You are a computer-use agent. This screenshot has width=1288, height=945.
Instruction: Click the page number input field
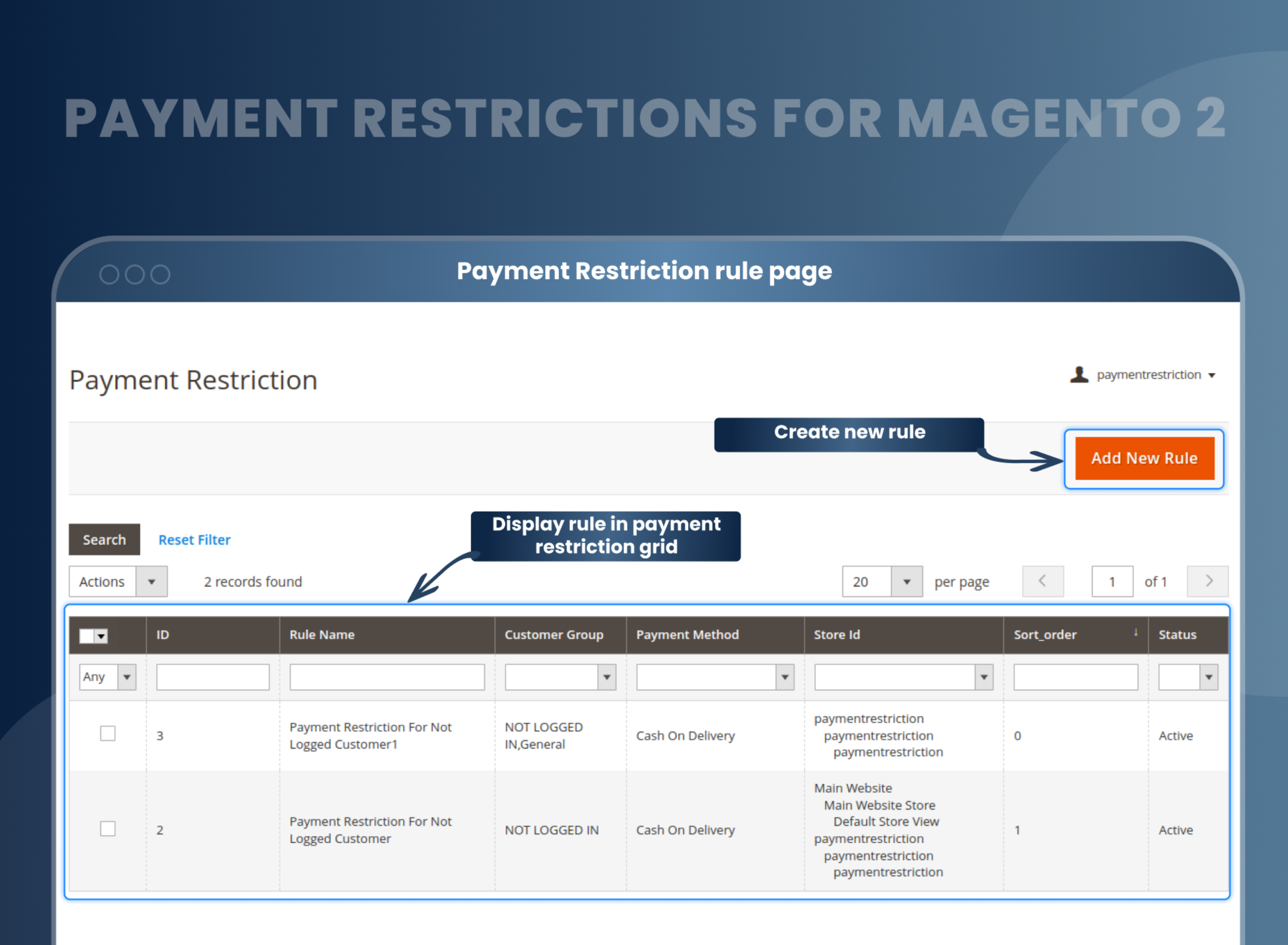1113,581
